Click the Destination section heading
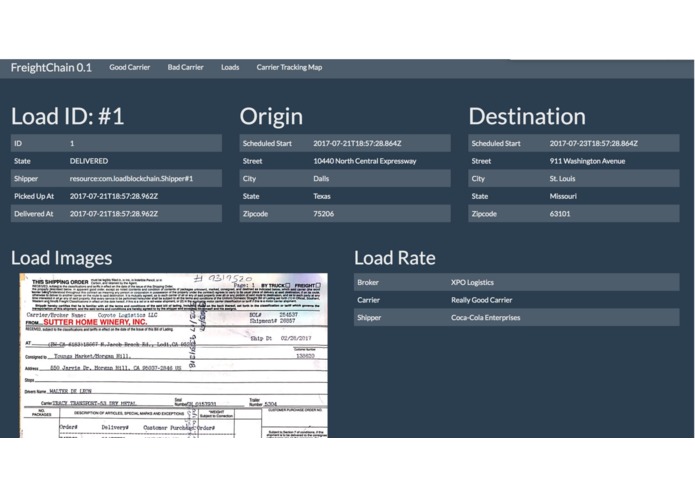 (x=527, y=117)
